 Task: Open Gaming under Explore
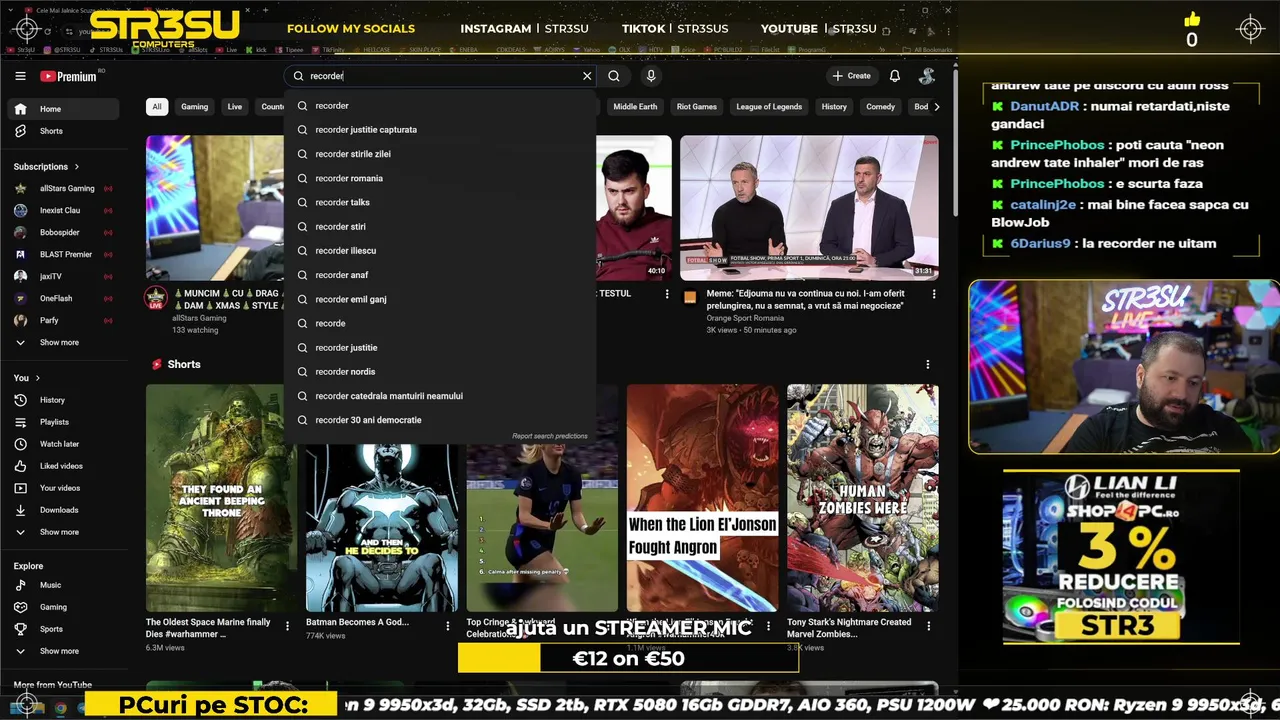click(x=63, y=607)
